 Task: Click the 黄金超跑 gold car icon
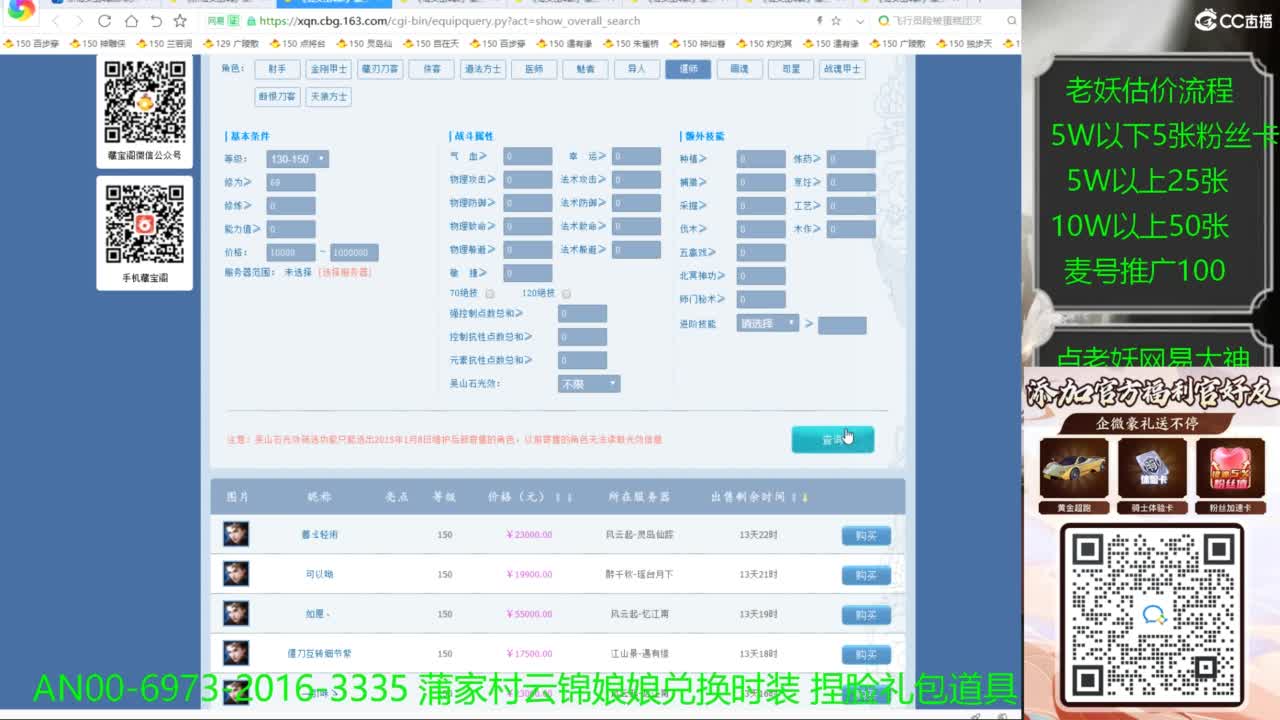point(1073,468)
